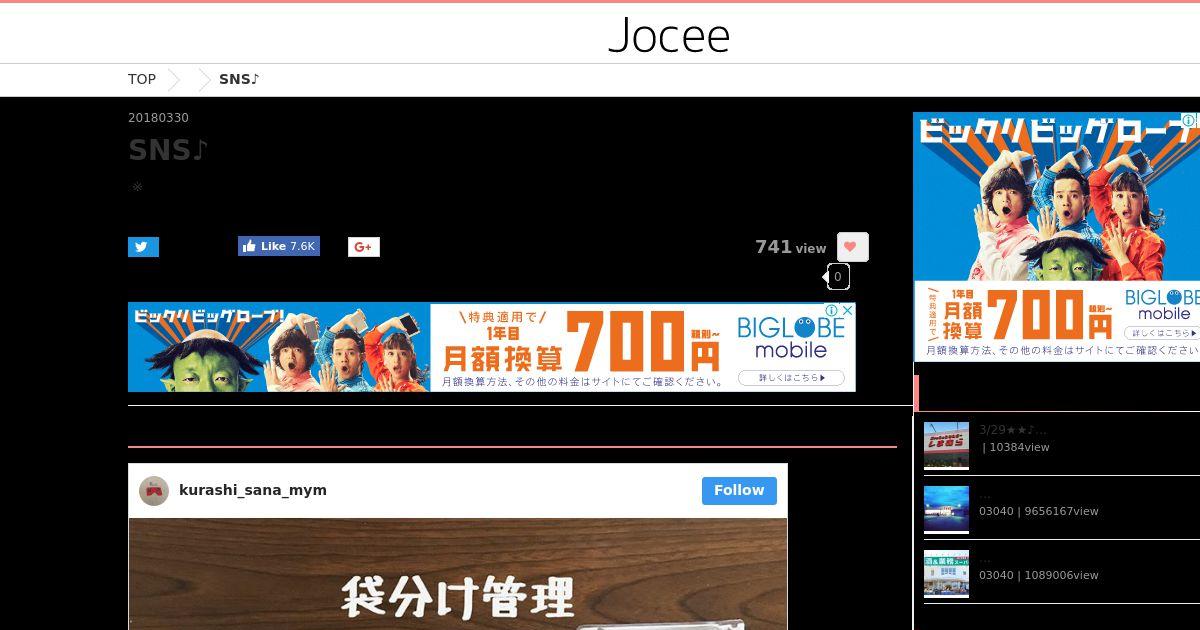The image size is (1200, 630).
Task: Click the 3/29★★♪ ranking article title
Action: (x=1013, y=430)
